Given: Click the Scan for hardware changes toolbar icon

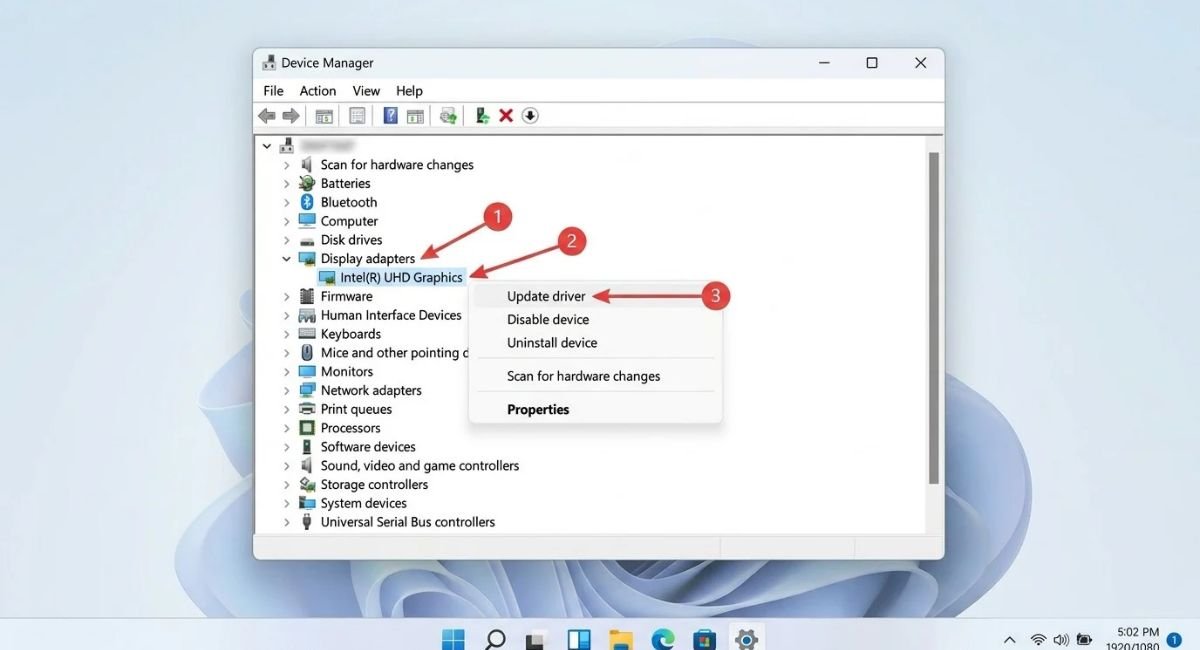Looking at the screenshot, I should 449,116.
